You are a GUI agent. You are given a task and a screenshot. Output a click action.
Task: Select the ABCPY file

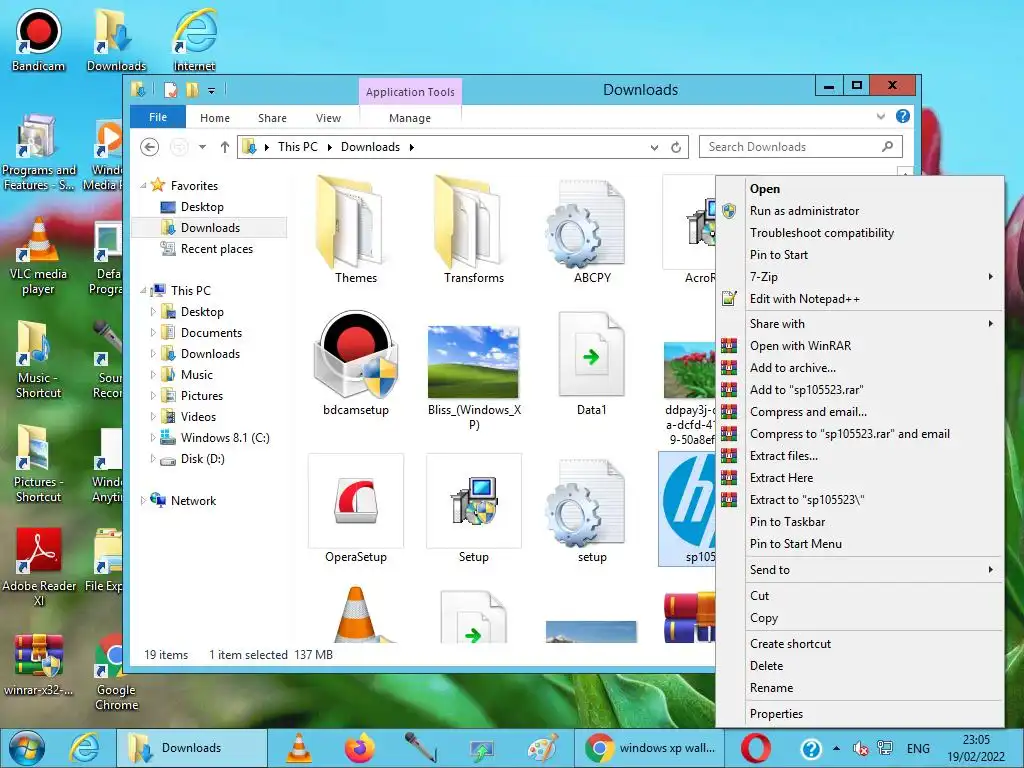click(x=592, y=232)
